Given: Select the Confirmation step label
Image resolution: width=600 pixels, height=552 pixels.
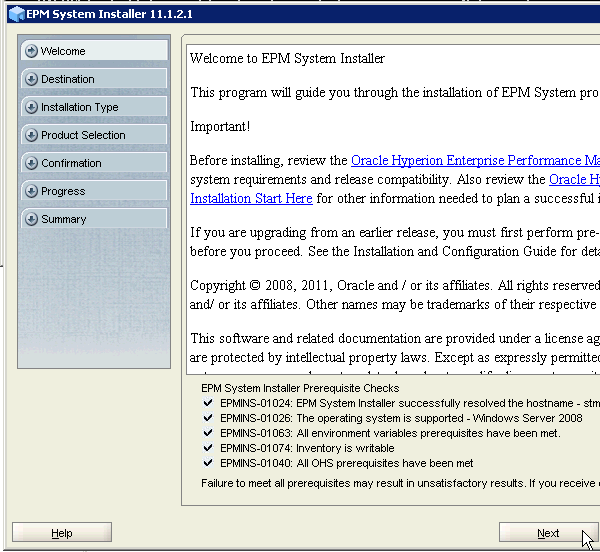Looking at the screenshot, I should tap(71, 163).
